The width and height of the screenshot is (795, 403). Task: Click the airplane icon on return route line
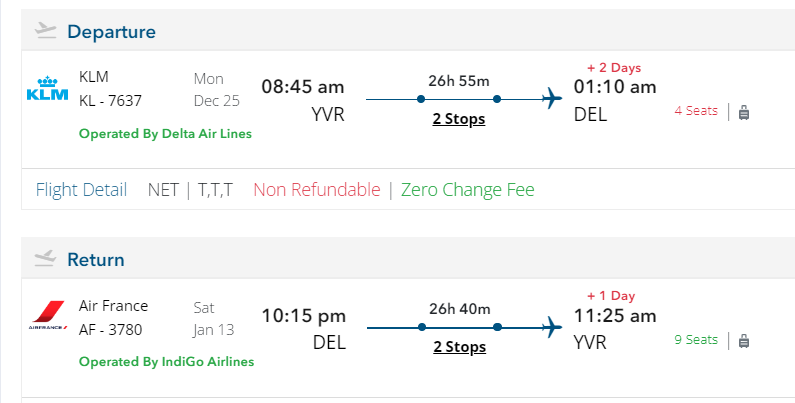tap(552, 326)
